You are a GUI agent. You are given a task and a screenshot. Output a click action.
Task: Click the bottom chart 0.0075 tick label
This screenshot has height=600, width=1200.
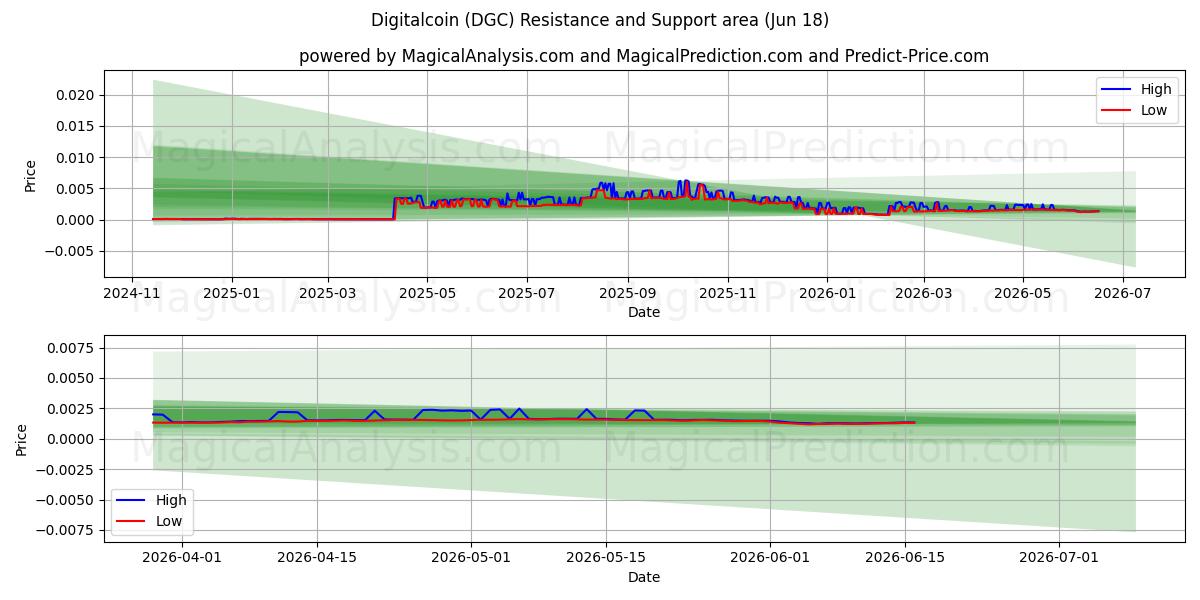tap(71, 348)
